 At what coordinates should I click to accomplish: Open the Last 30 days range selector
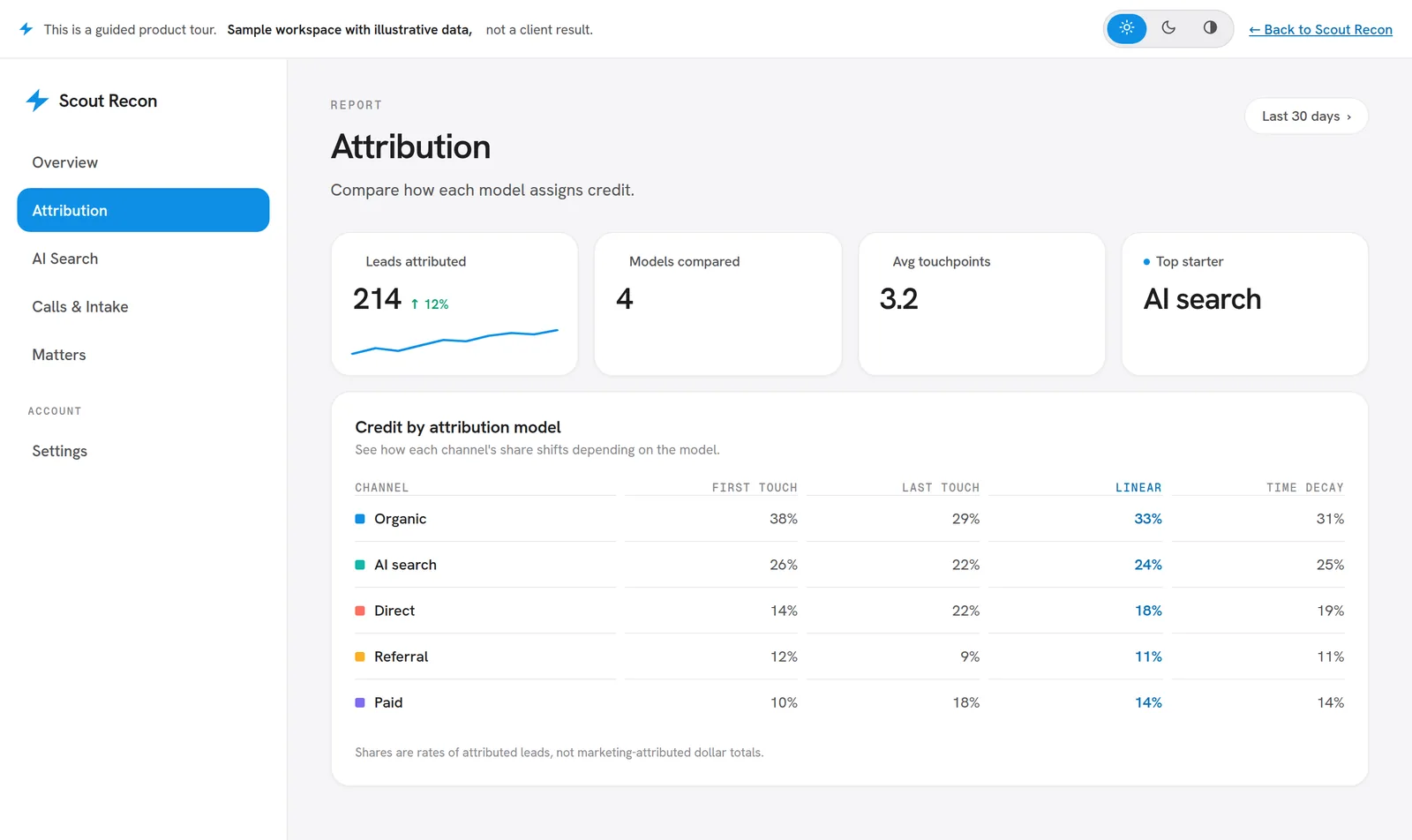[x=1306, y=116]
